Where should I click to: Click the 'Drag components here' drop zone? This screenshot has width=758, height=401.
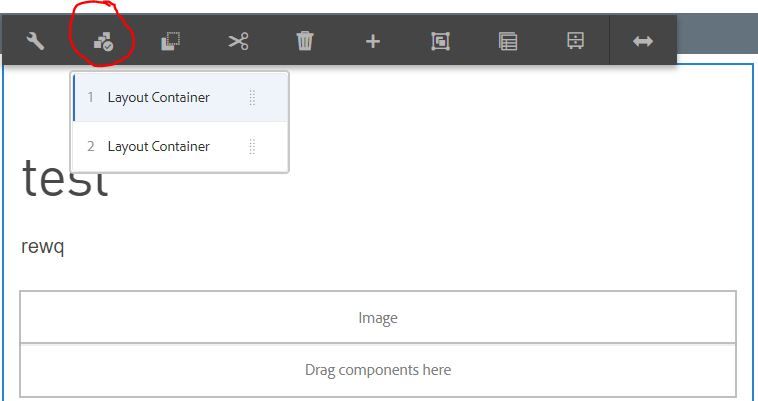pos(378,370)
